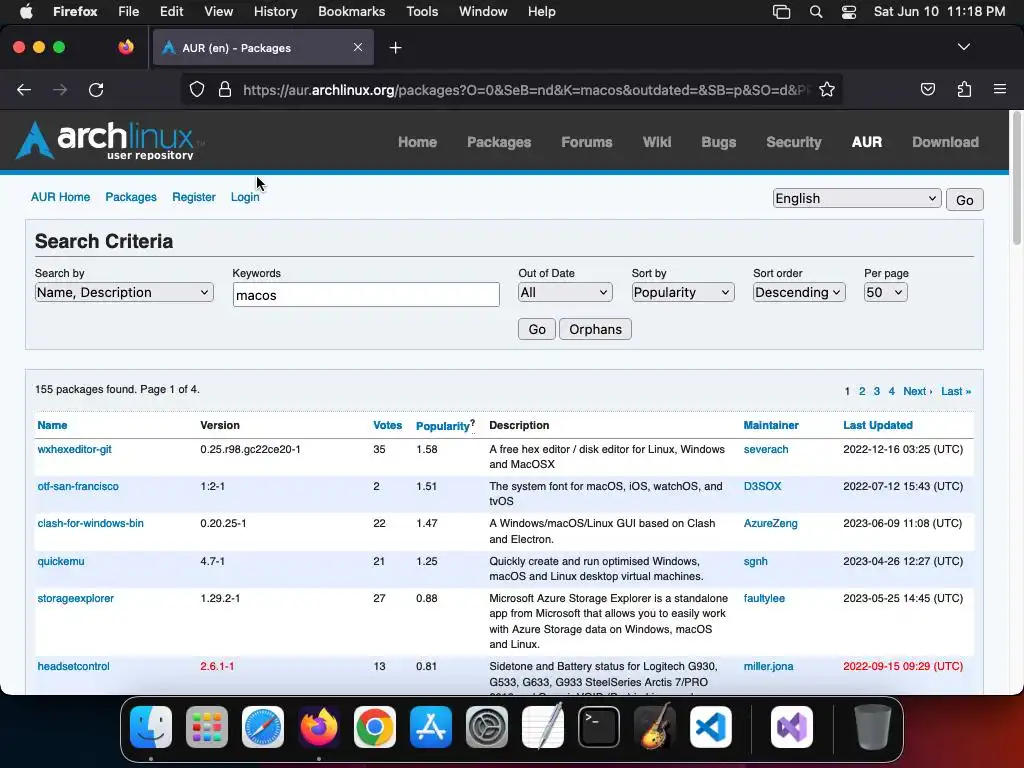1024x768 pixels.
Task: Open the quickemu package link
Action: [61, 561]
